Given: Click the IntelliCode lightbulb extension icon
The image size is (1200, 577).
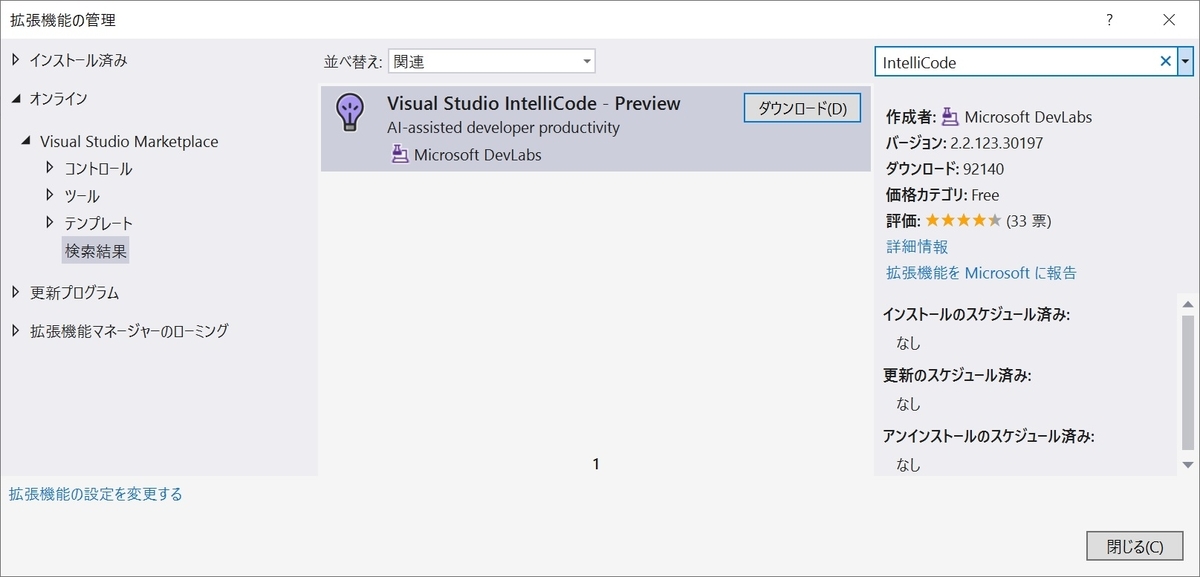Looking at the screenshot, I should click(350, 113).
